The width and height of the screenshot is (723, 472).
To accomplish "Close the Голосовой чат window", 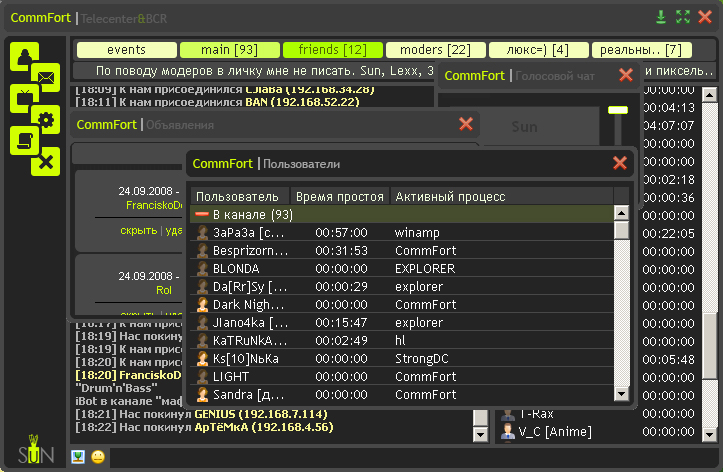I will [x=626, y=75].
